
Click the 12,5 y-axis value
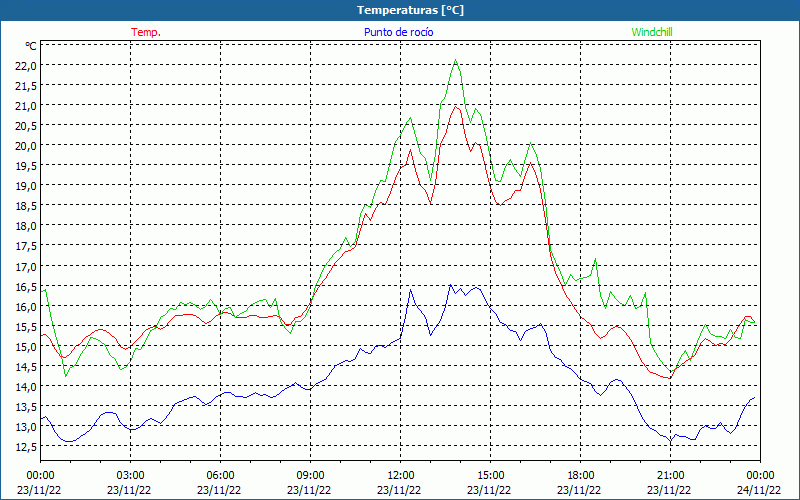26,446
